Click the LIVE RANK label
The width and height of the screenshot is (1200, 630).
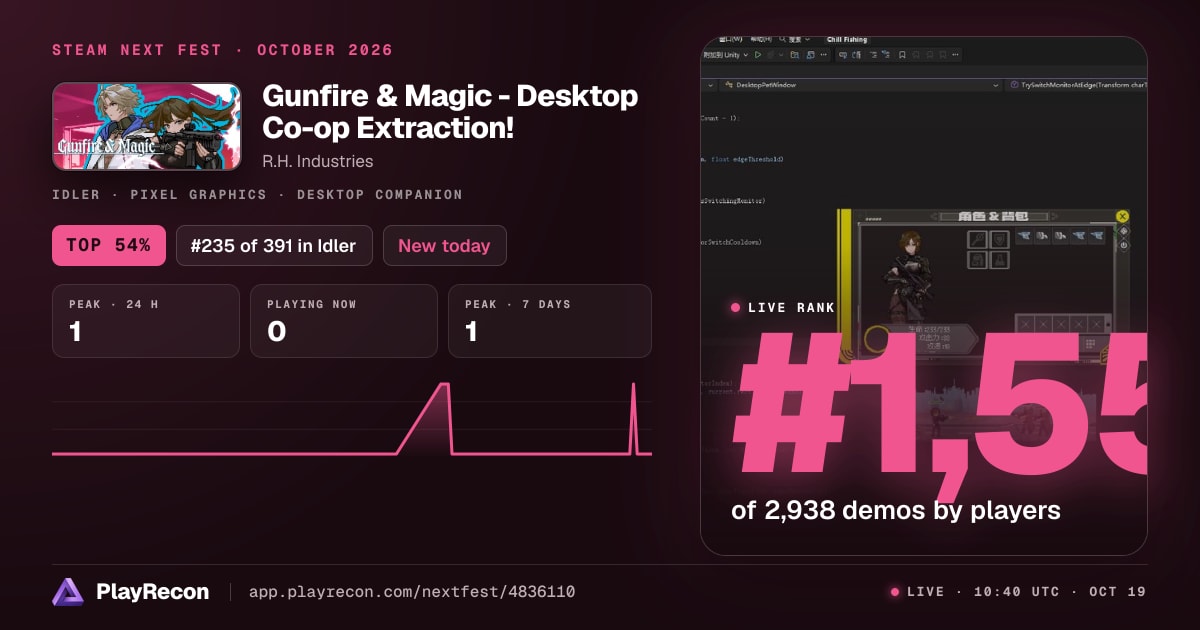coord(791,308)
